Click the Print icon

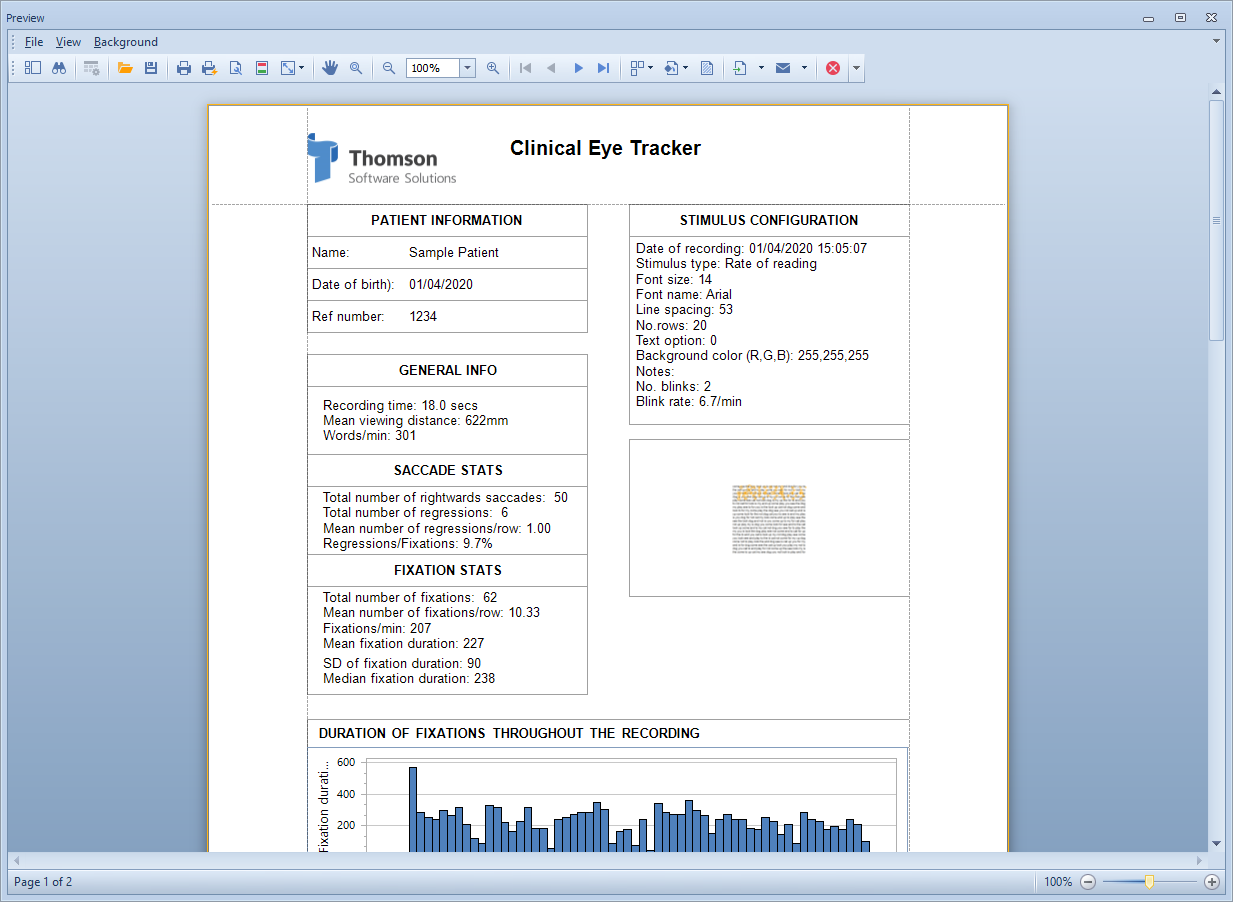(184, 68)
